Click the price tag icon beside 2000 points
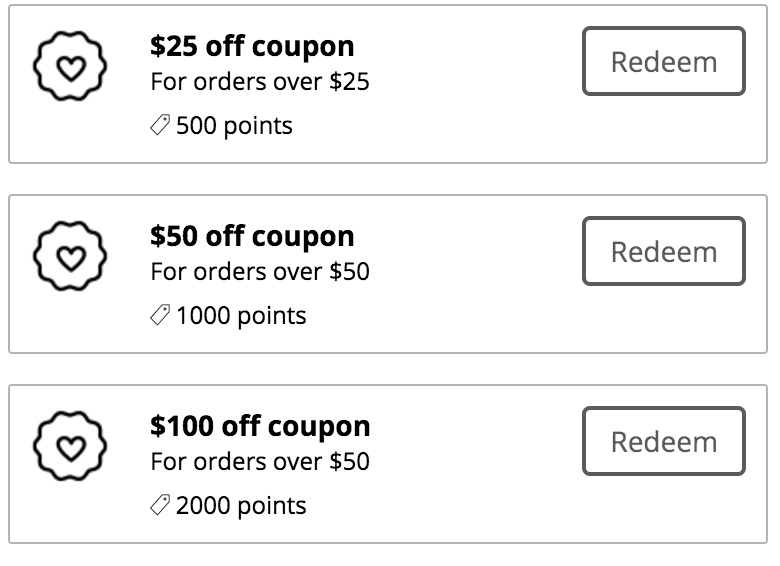780x566 pixels. (x=160, y=506)
